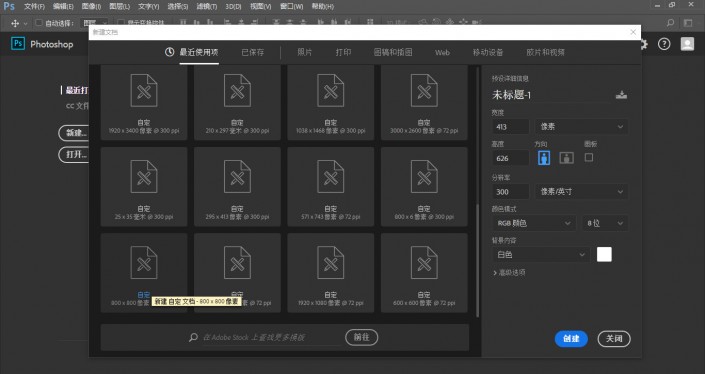This screenshot has height=374, width=705.
Task: Save document preset icon next to 未标题-1
Action: click(621, 95)
